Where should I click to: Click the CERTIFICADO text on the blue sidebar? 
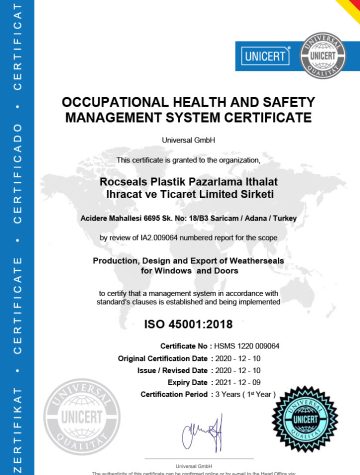[17, 173]
